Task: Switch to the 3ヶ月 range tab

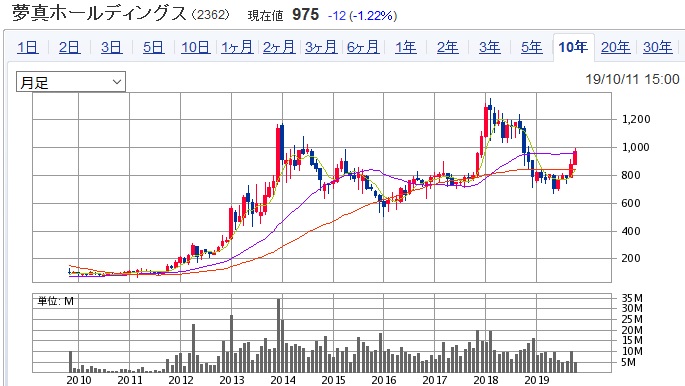Action: click(321, 47)
